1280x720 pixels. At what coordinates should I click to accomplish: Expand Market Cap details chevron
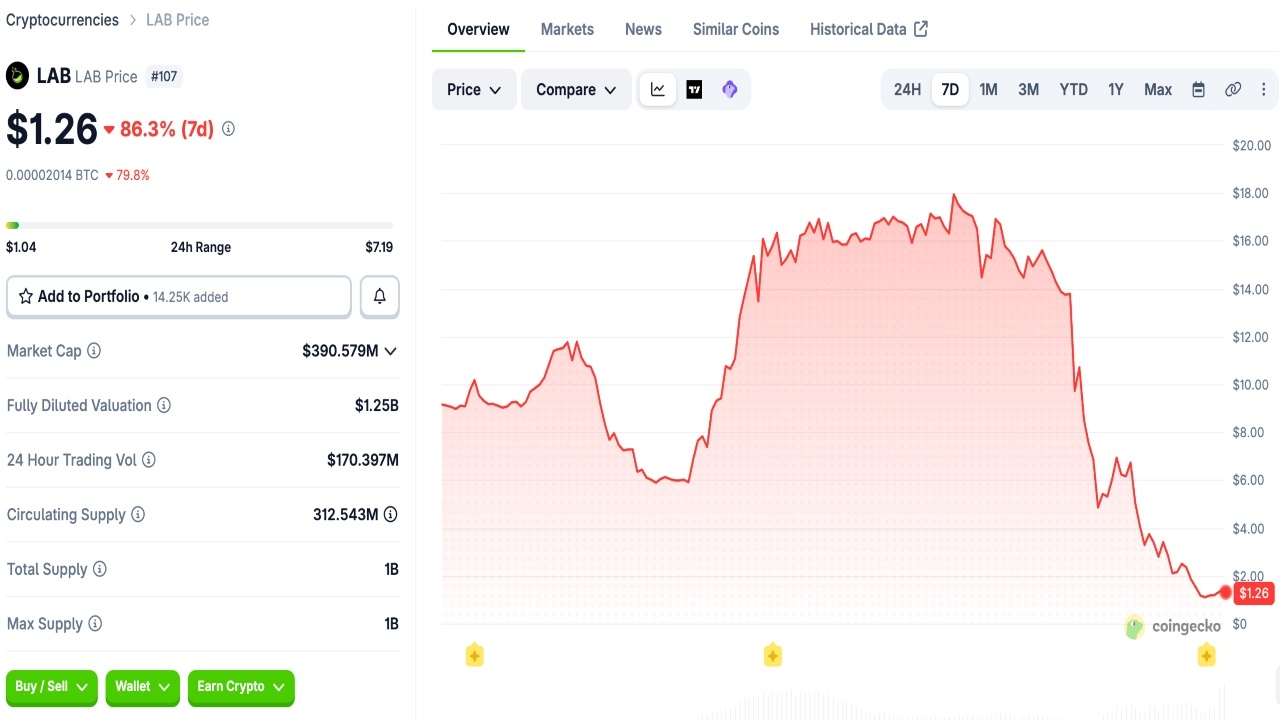point(391,351)
